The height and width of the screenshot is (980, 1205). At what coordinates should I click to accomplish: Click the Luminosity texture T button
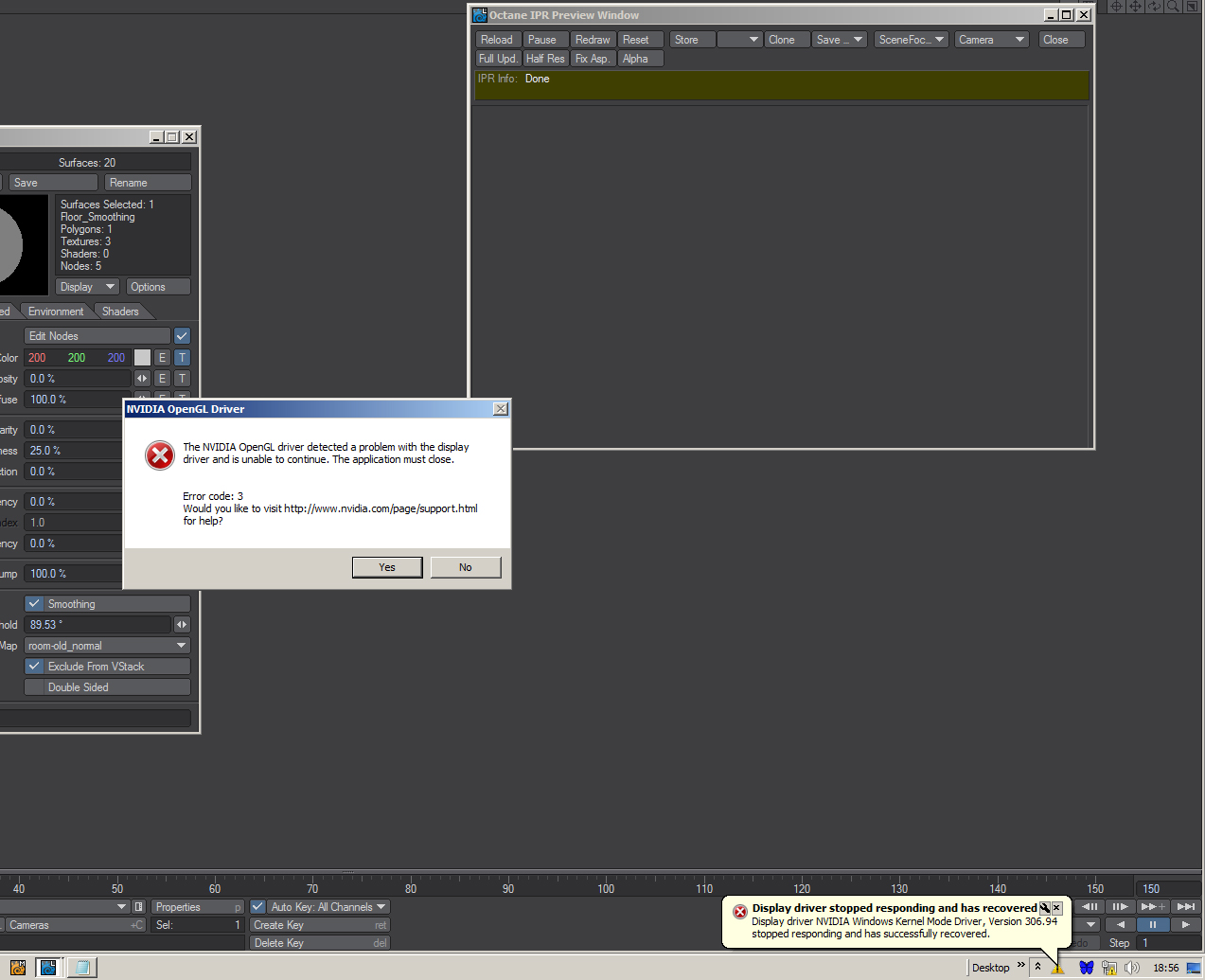pos(183,379)
